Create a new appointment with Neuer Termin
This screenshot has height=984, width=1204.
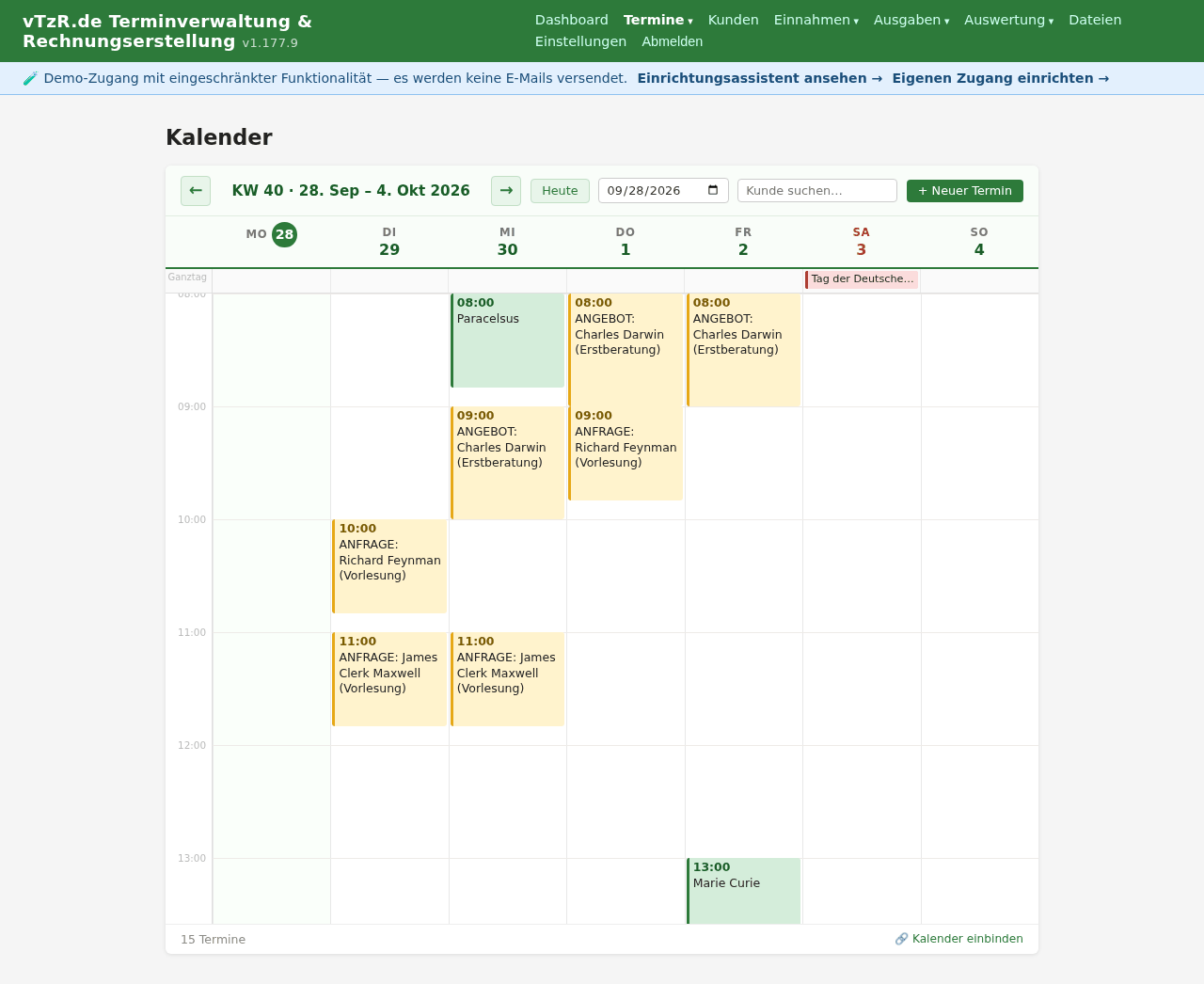(x=965, y=191)
